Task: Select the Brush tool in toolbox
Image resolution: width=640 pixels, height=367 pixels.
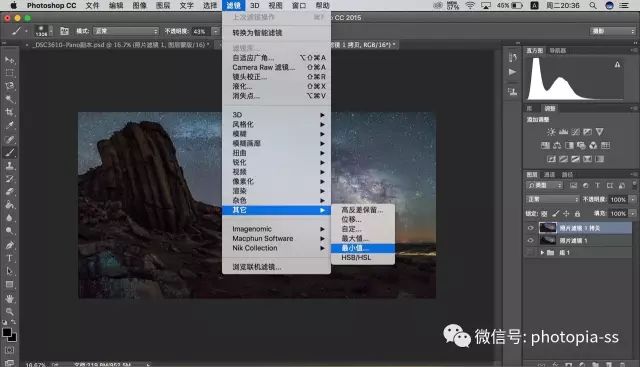Action: pos(9,153)
